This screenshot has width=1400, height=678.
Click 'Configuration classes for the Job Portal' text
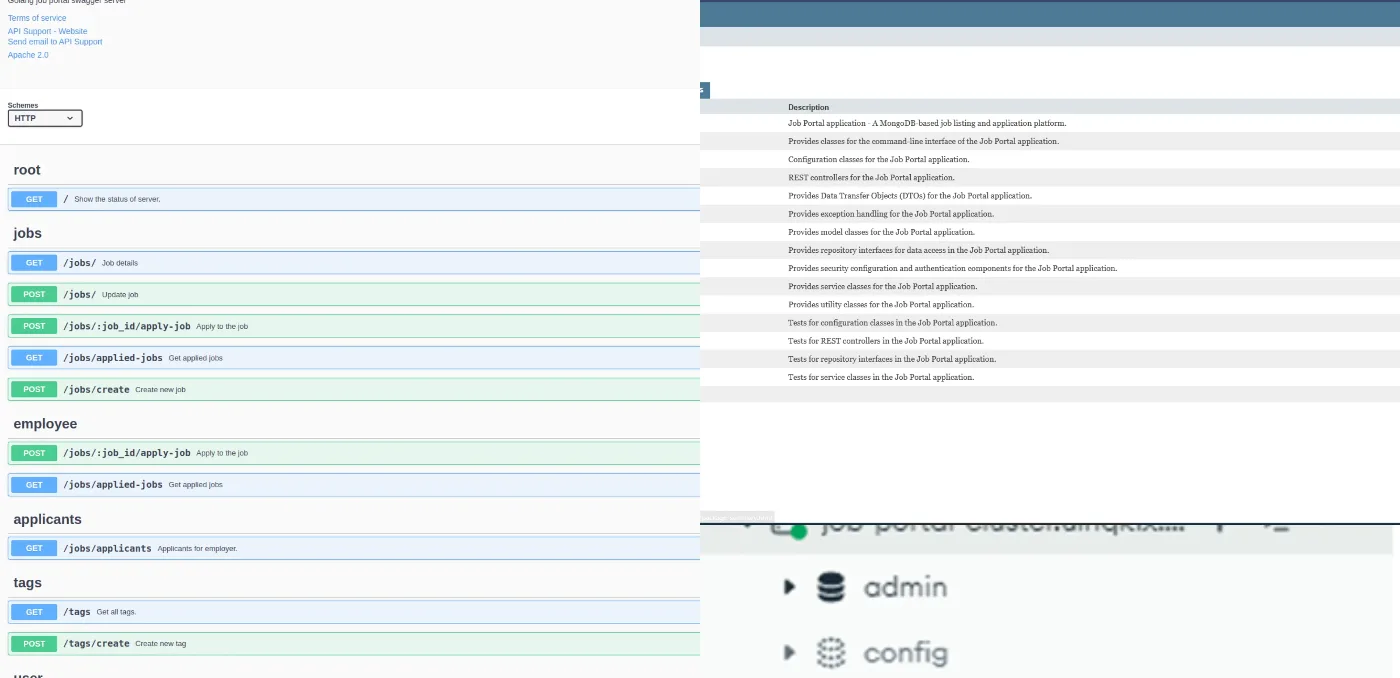tap(878, 160)
